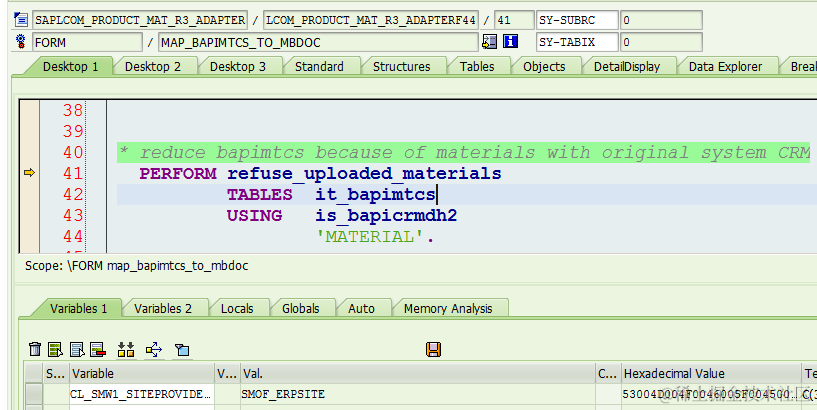The image size is (817, 410).
Task: Click the line number field showing 41
Action: pyautogui.click(x=513, y=20)
